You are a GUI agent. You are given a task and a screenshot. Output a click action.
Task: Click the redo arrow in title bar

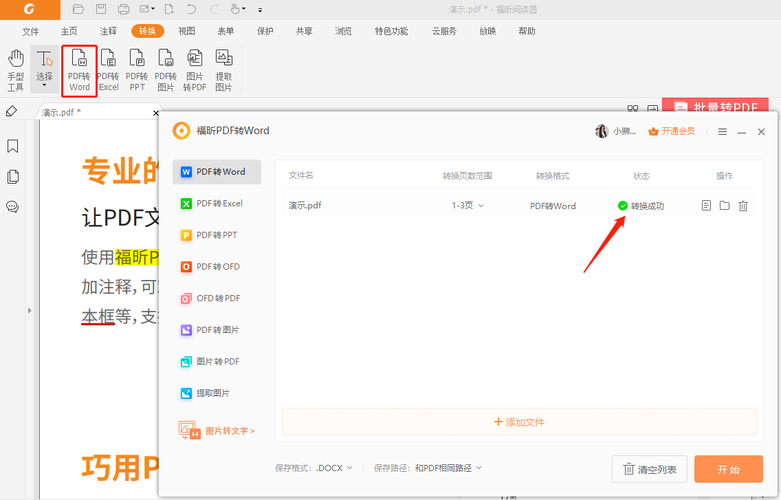pos(215,9)
